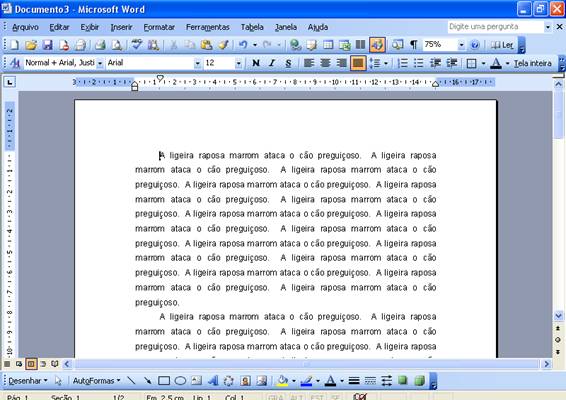This screenshot has width=566, height=400.
Task: Apply fill color paint bucket
Action: tap(282, 381)
